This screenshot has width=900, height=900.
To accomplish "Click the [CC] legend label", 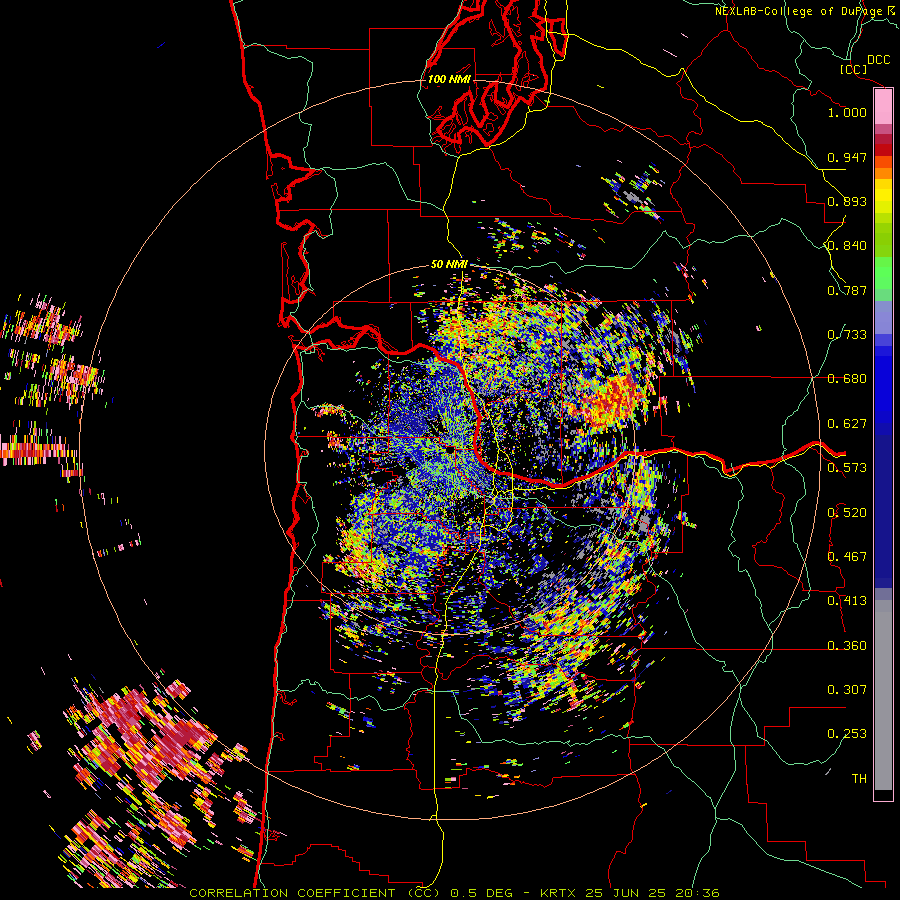I will pos(854,69).
